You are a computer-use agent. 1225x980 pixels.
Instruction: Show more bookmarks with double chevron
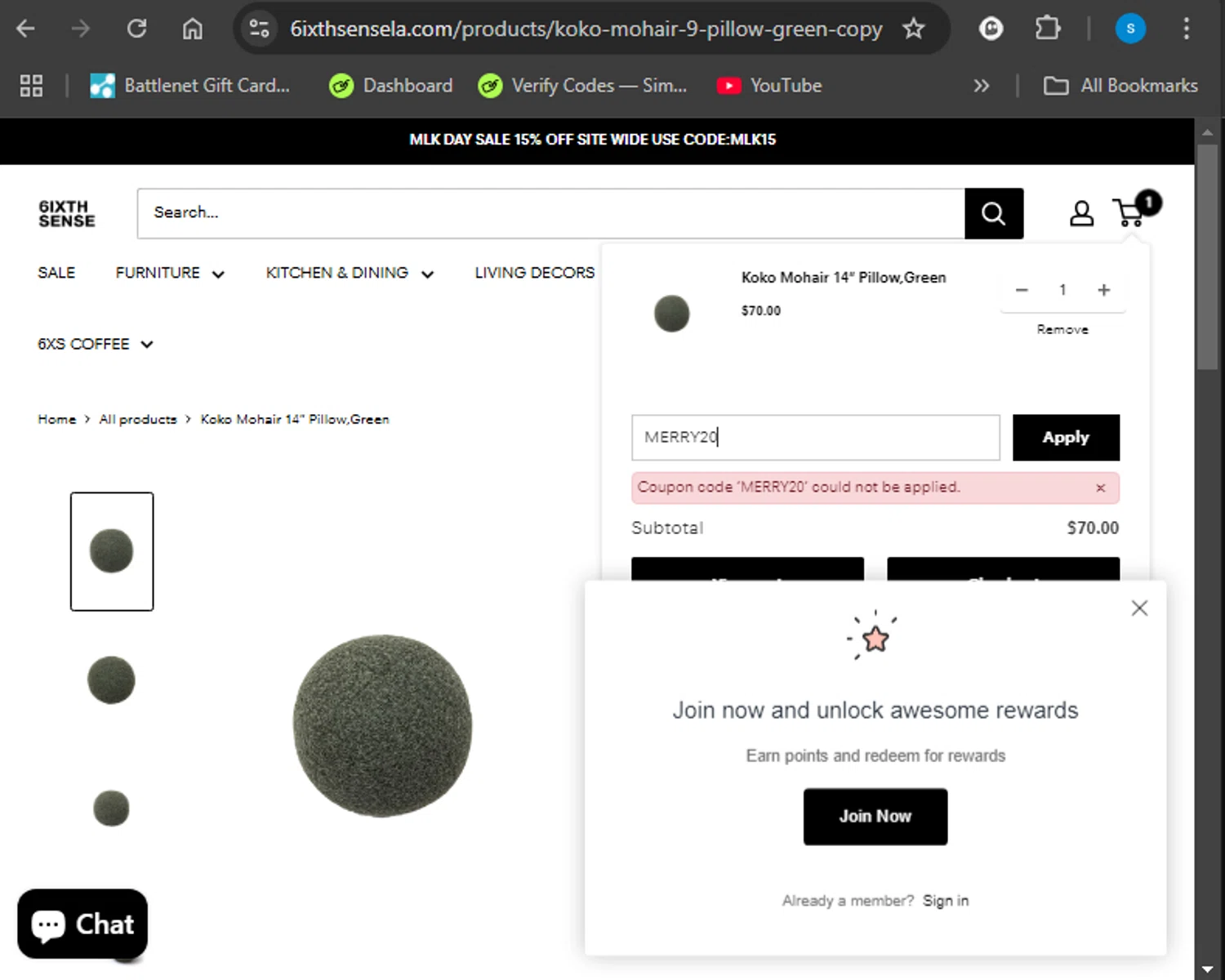[x=982, y=86]
